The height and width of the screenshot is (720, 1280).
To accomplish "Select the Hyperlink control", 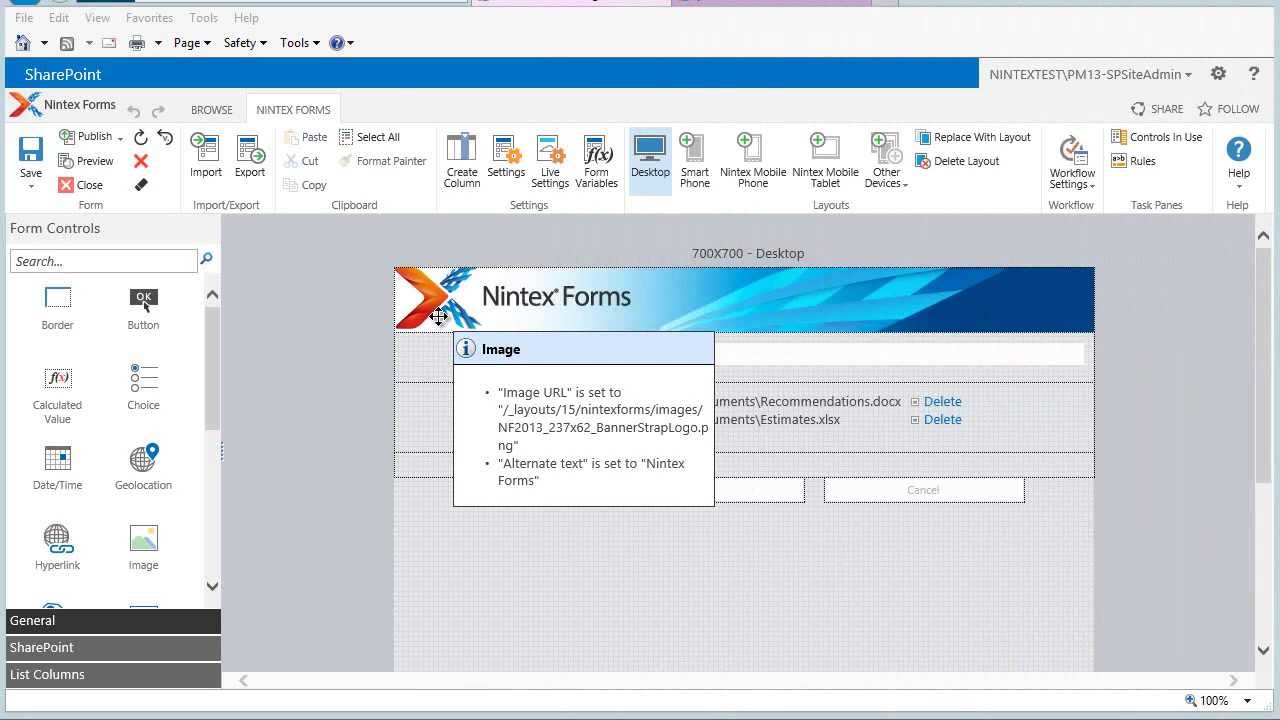I will pos(57,548).
